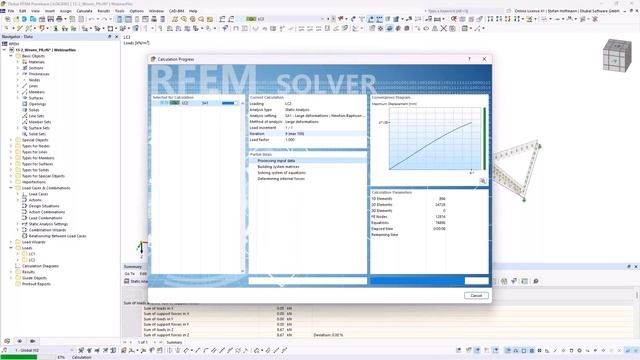This screenshot has width=640, height=360.
Task: Close the Navigator - Data panel
Action: [x=116, y=37]
